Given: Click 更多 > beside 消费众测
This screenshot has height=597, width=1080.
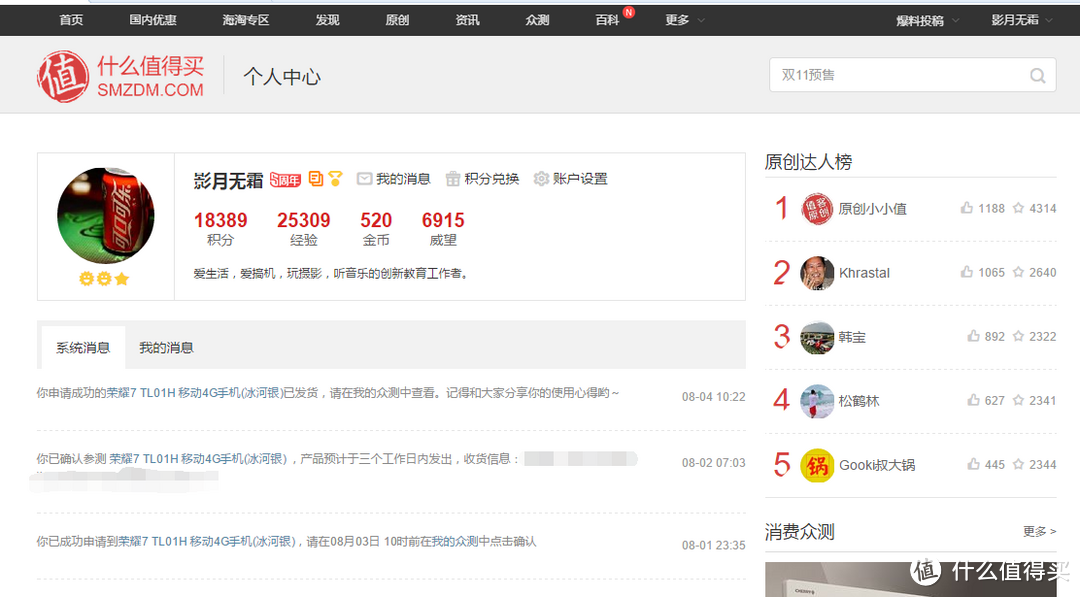Looking at the screenshot, I should pyautogui.click(x=1039, y=531).
